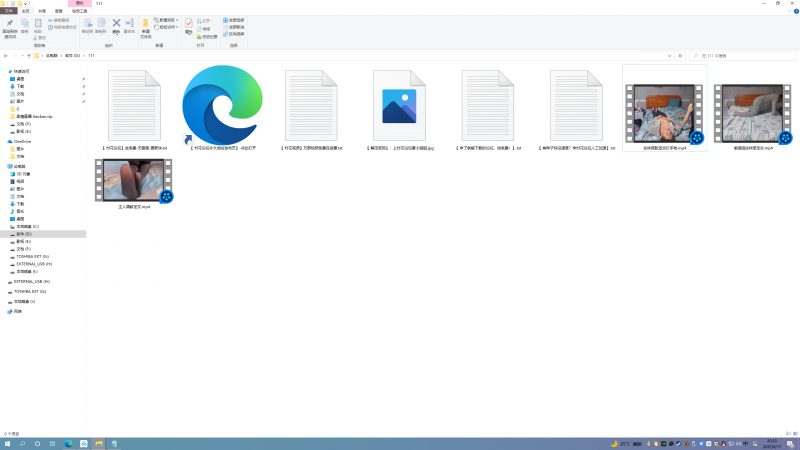Screen dimensions: 800x450
Task: Click the Properties (属性) ribbon icon
Action: pos(189,24)
